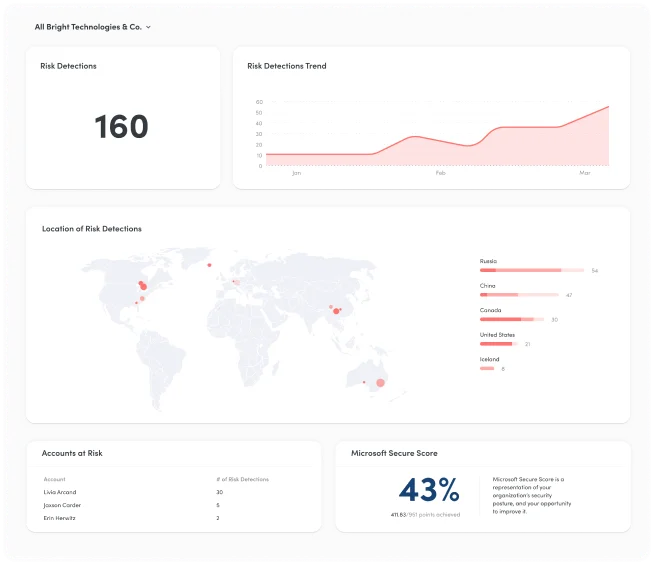
Task: Click the 47 count next to China
Action: click(569, 295)
